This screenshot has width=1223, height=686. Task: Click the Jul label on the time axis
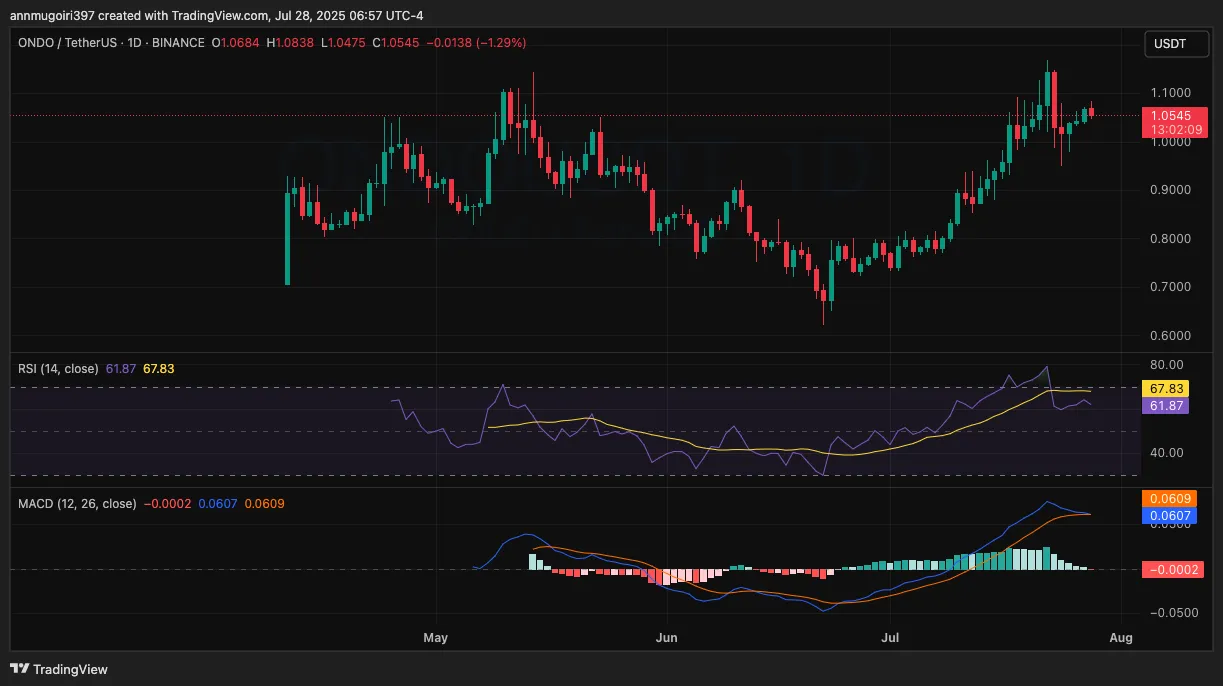click(x=889, y=637)
